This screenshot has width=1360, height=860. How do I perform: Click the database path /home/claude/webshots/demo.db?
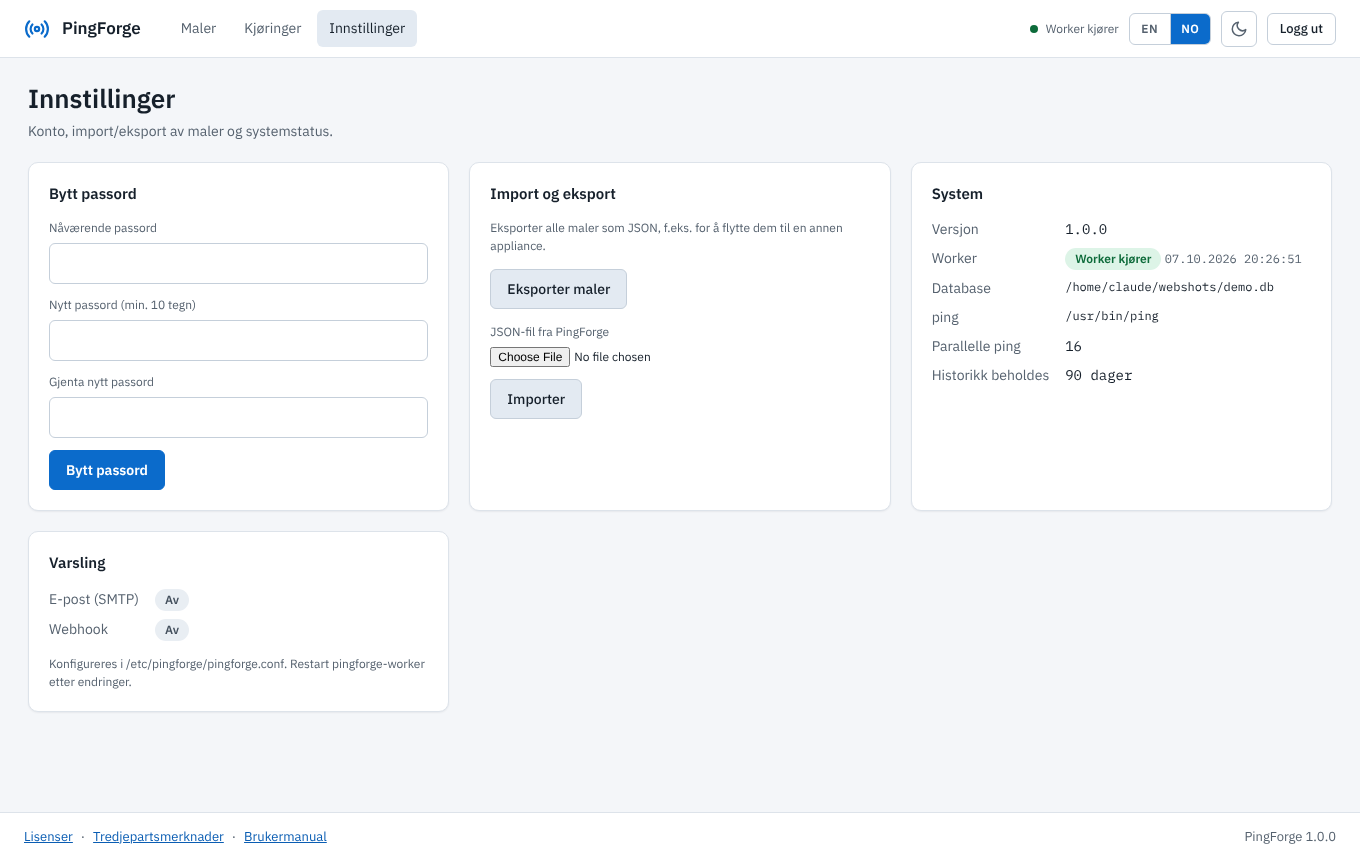point(1169,288)
